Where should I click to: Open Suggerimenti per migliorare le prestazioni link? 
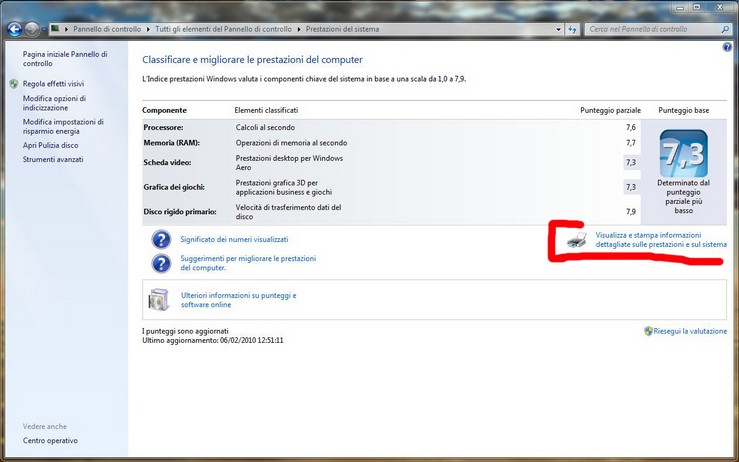(248, 263)
